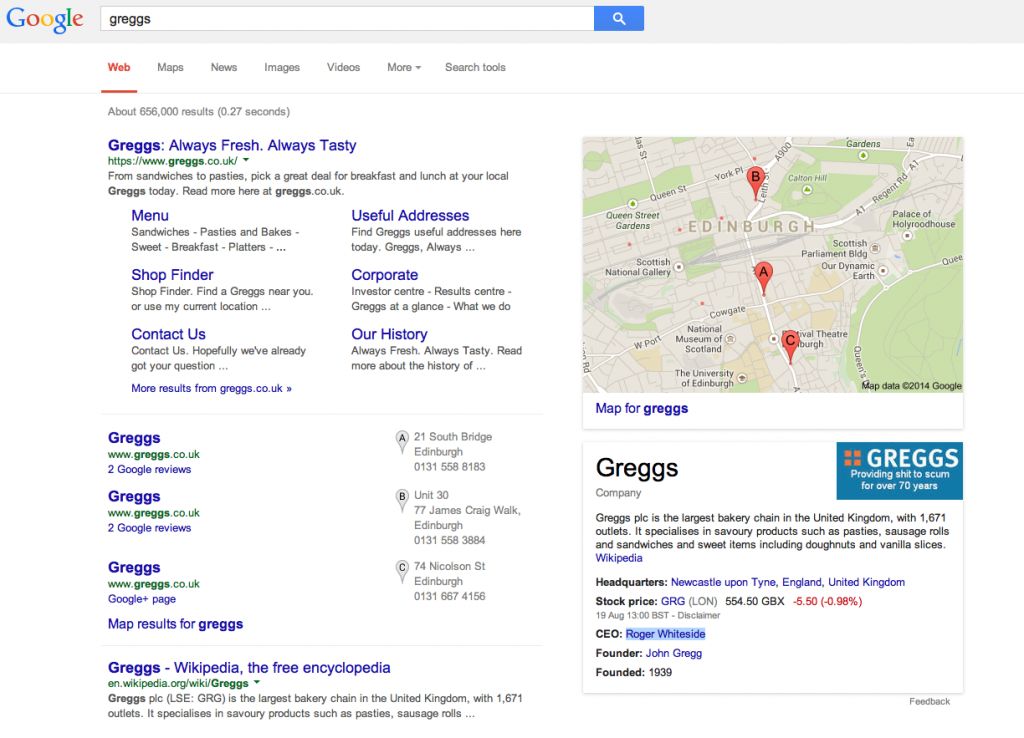
Task: Click the Google logo
Action: (44, 18)
